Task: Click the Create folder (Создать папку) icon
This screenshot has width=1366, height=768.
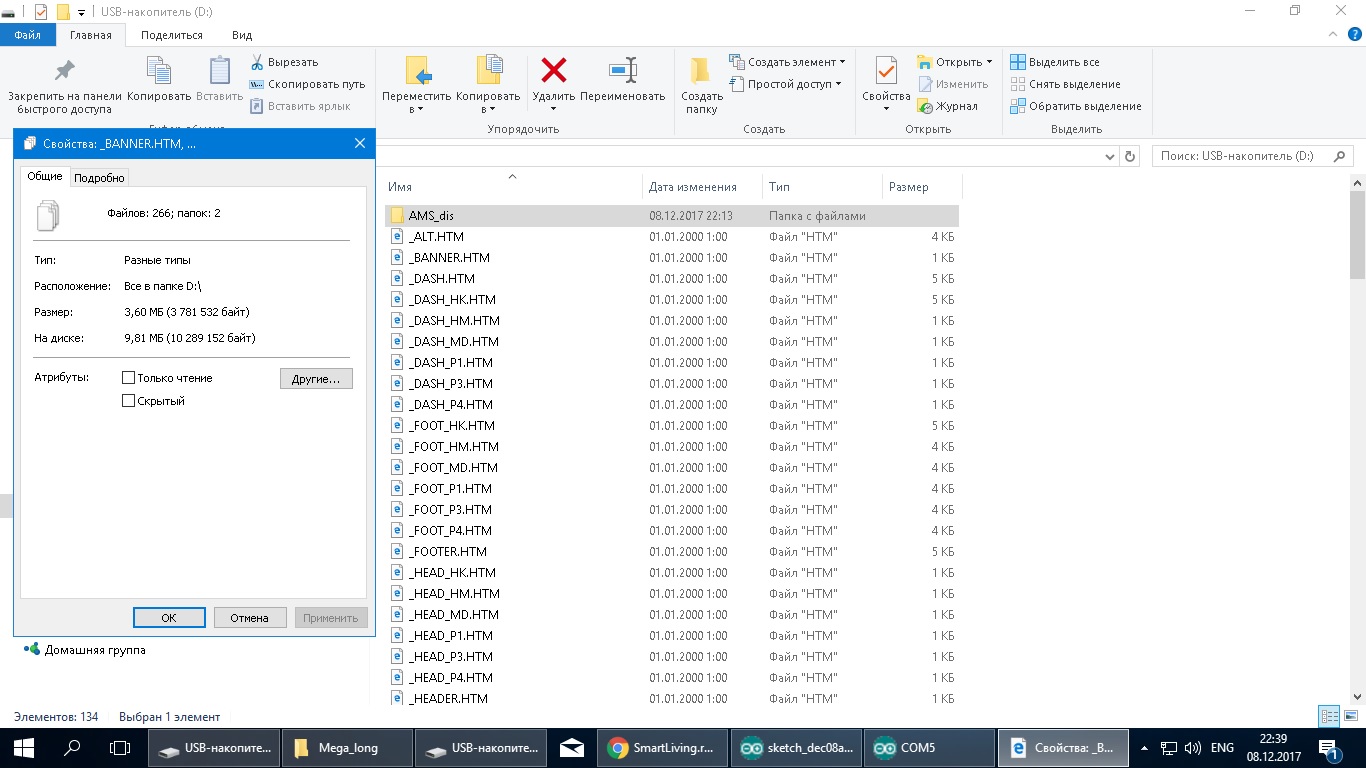Action: (701, 71)
